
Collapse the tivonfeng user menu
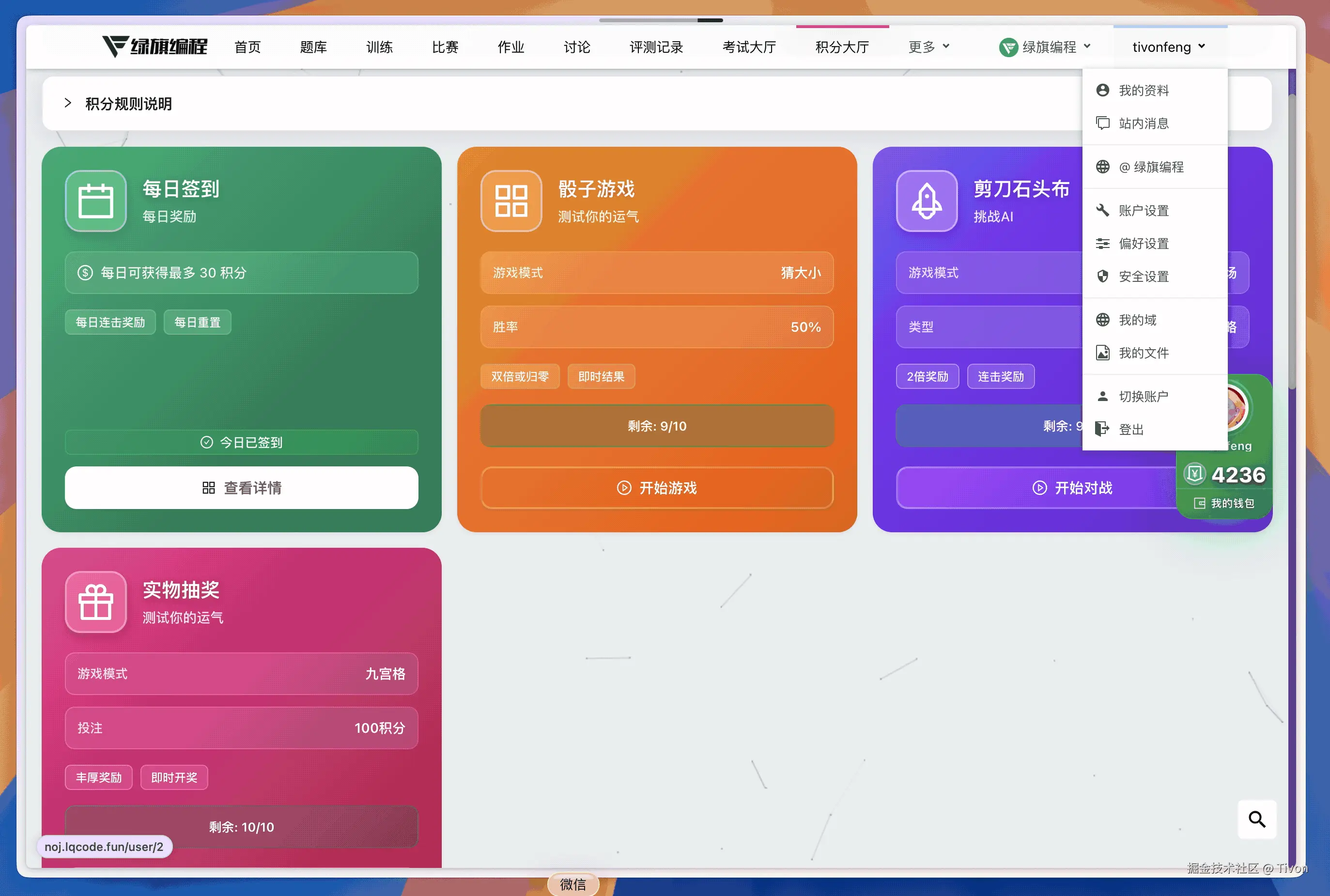1169,47
